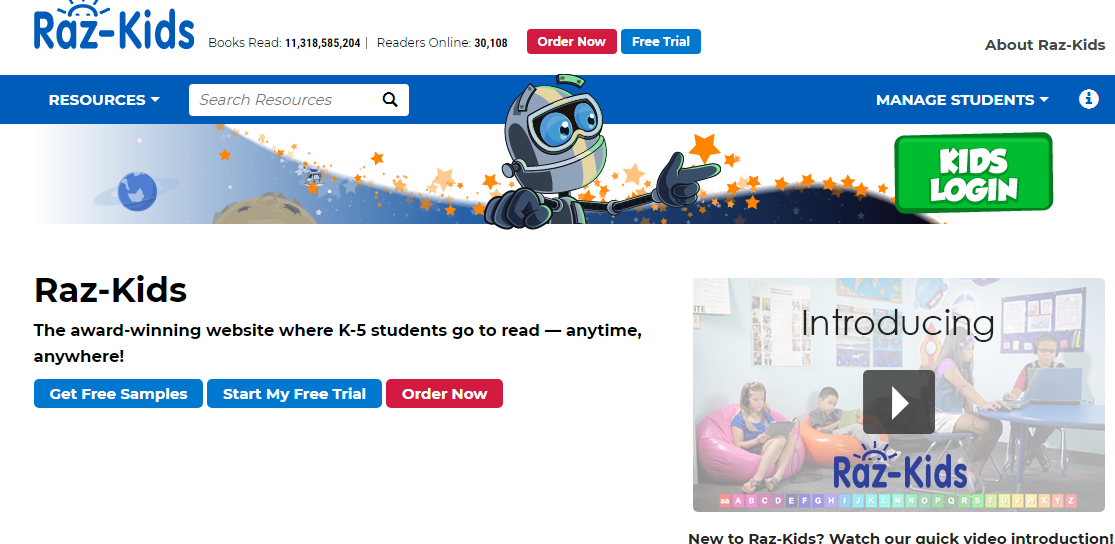
Task: Select the Free Trial button in the header
Action: pos(661,42)
